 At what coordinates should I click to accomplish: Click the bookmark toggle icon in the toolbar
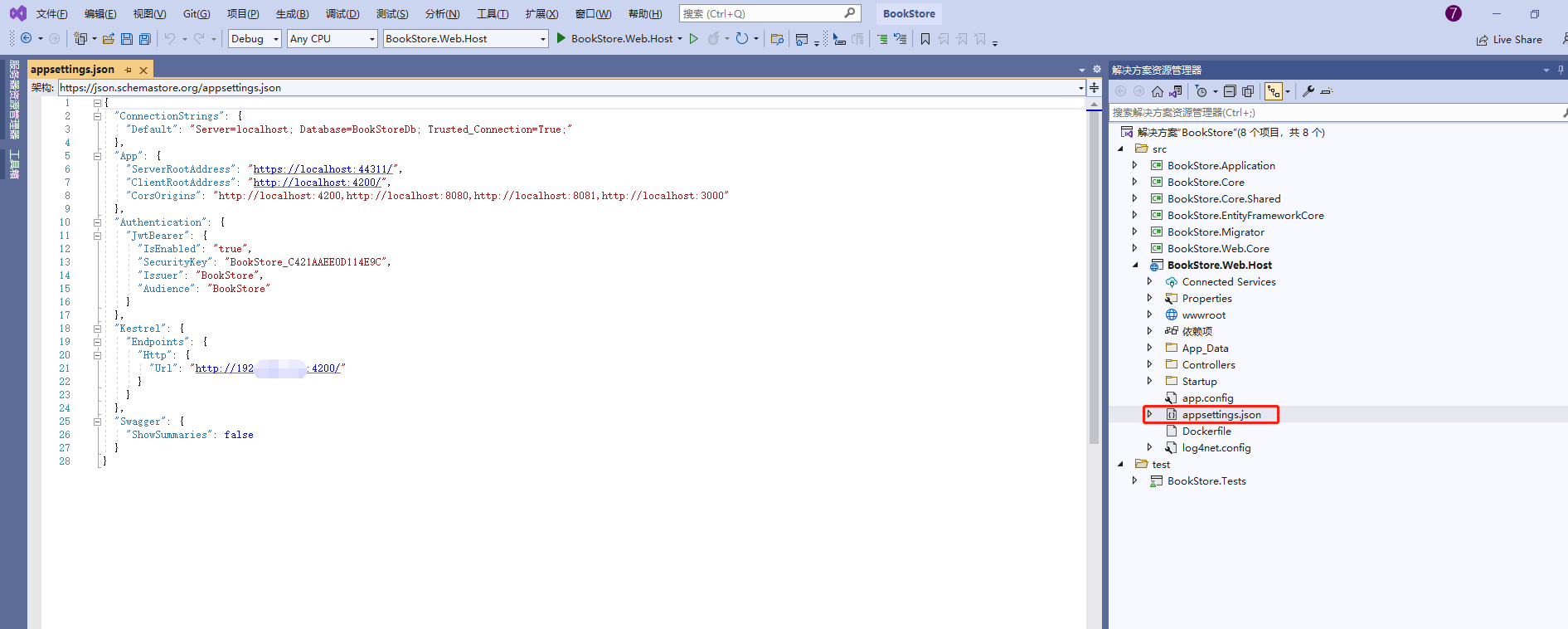(925, 38)
